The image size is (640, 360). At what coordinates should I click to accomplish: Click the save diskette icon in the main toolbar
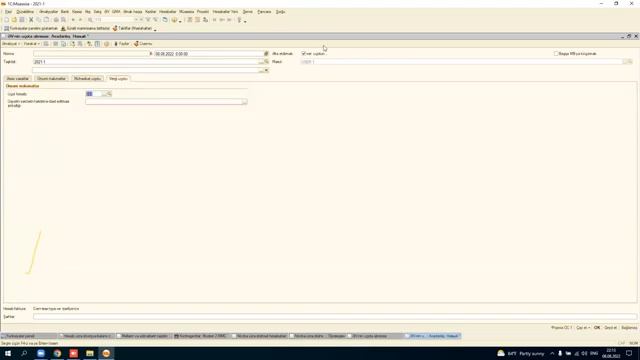click(22, 20)
